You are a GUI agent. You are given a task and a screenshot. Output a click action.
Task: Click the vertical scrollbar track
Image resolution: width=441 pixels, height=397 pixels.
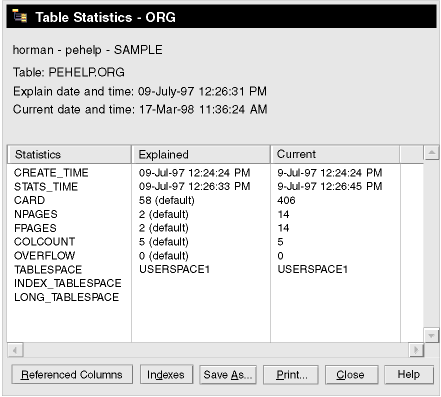[x=431, y=244]
